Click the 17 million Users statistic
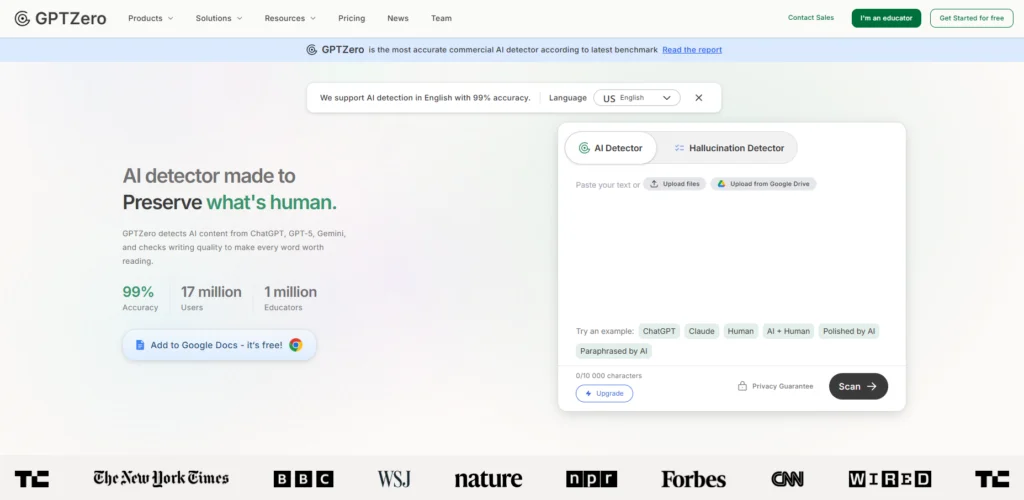The height and width of the screenshot is (500, 1024). pos(211,298)
